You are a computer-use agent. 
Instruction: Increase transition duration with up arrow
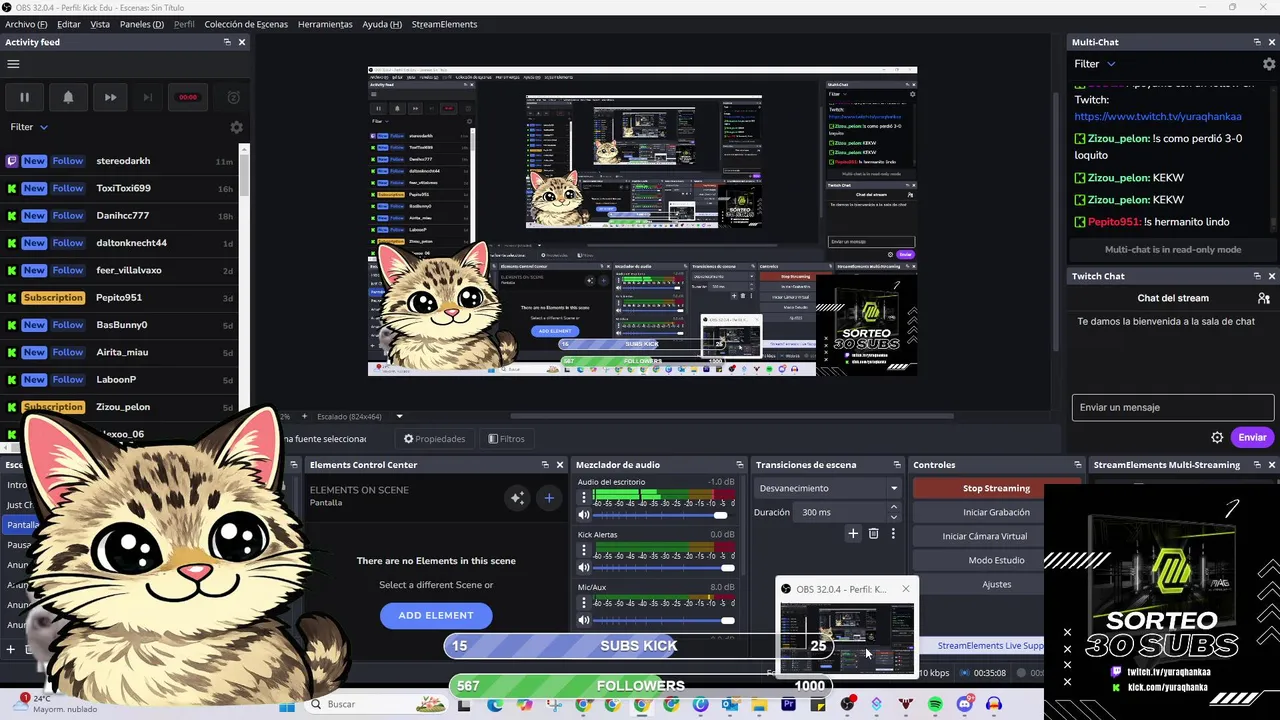point(893,507)
